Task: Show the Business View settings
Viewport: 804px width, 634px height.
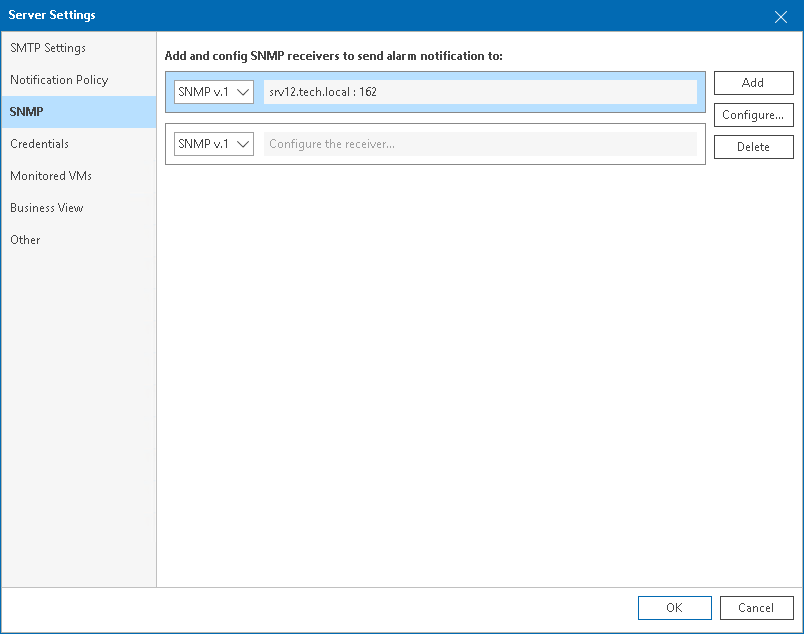Action: [x=47, y=208]
